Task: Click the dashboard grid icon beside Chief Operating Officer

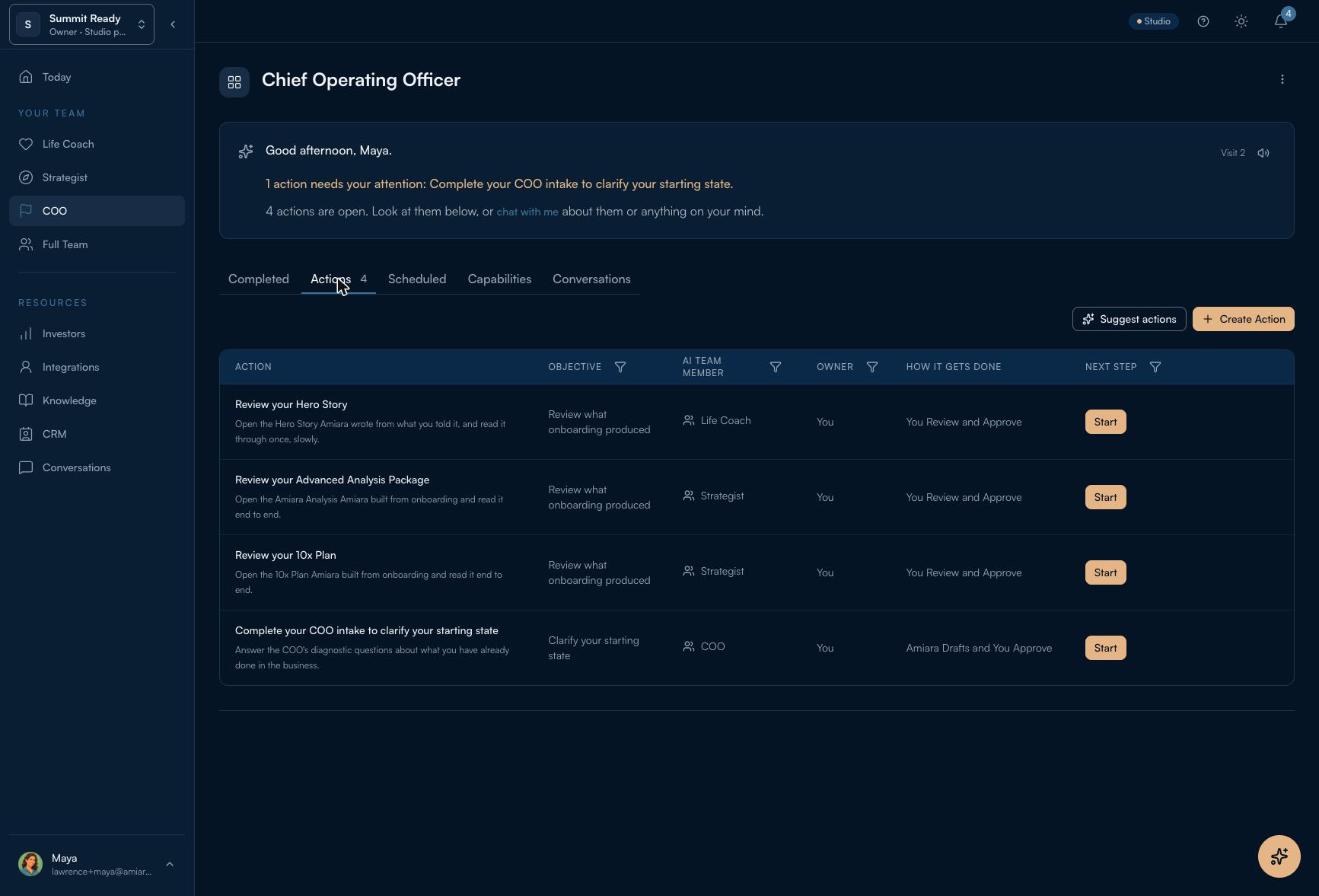Action: pos(234,82)
